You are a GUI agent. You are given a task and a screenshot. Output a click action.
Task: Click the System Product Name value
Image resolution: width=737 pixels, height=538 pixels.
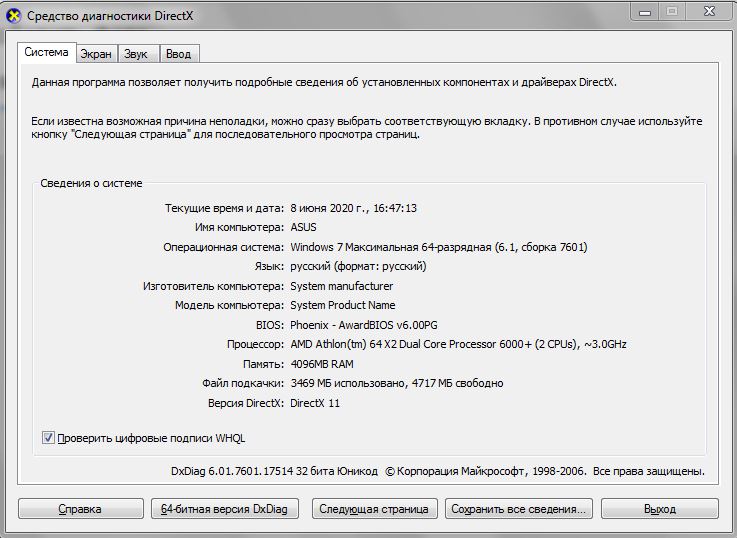pos(343,305)
